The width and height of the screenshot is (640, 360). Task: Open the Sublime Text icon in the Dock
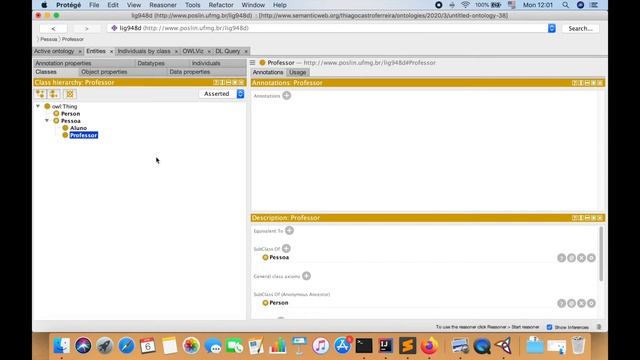pyautogui.click(x=407, y=346)
